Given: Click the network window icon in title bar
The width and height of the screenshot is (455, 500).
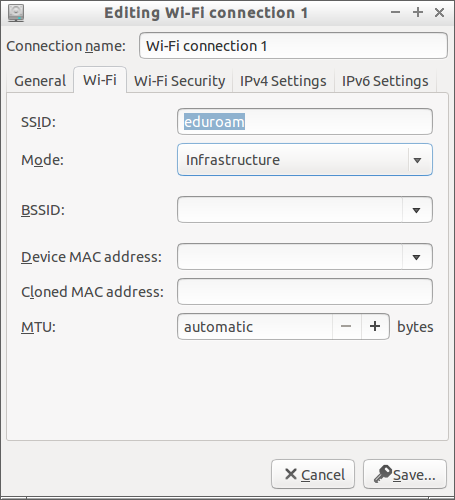Looking at the screenshot, I should click(16, 13).
